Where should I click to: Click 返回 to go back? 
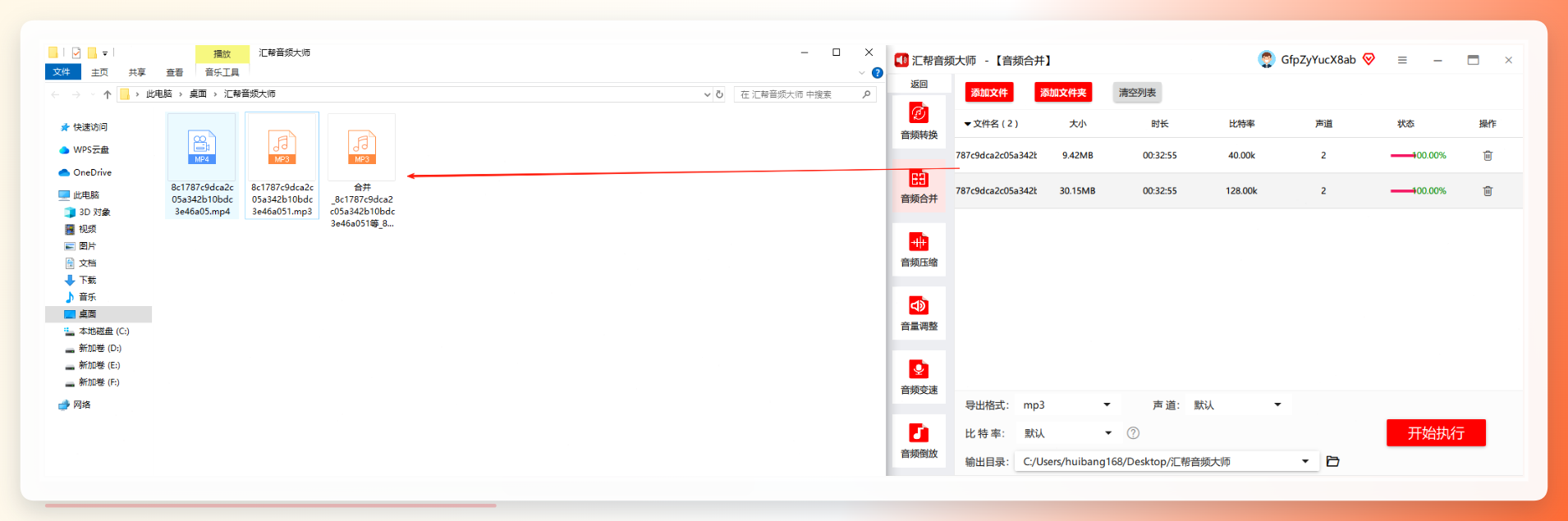click(x=919, y=85)
